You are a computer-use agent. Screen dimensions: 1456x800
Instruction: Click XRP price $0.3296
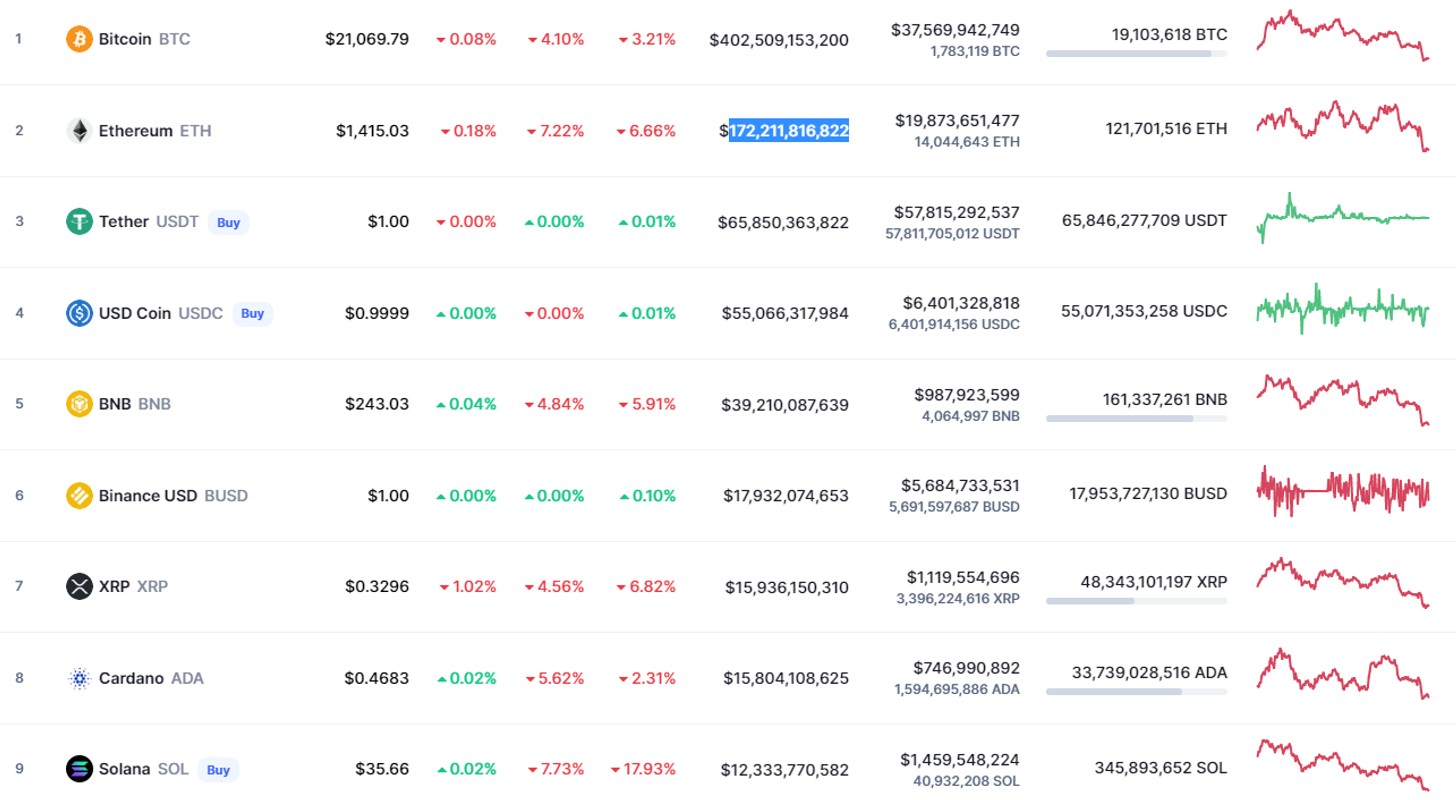[376, 587]
